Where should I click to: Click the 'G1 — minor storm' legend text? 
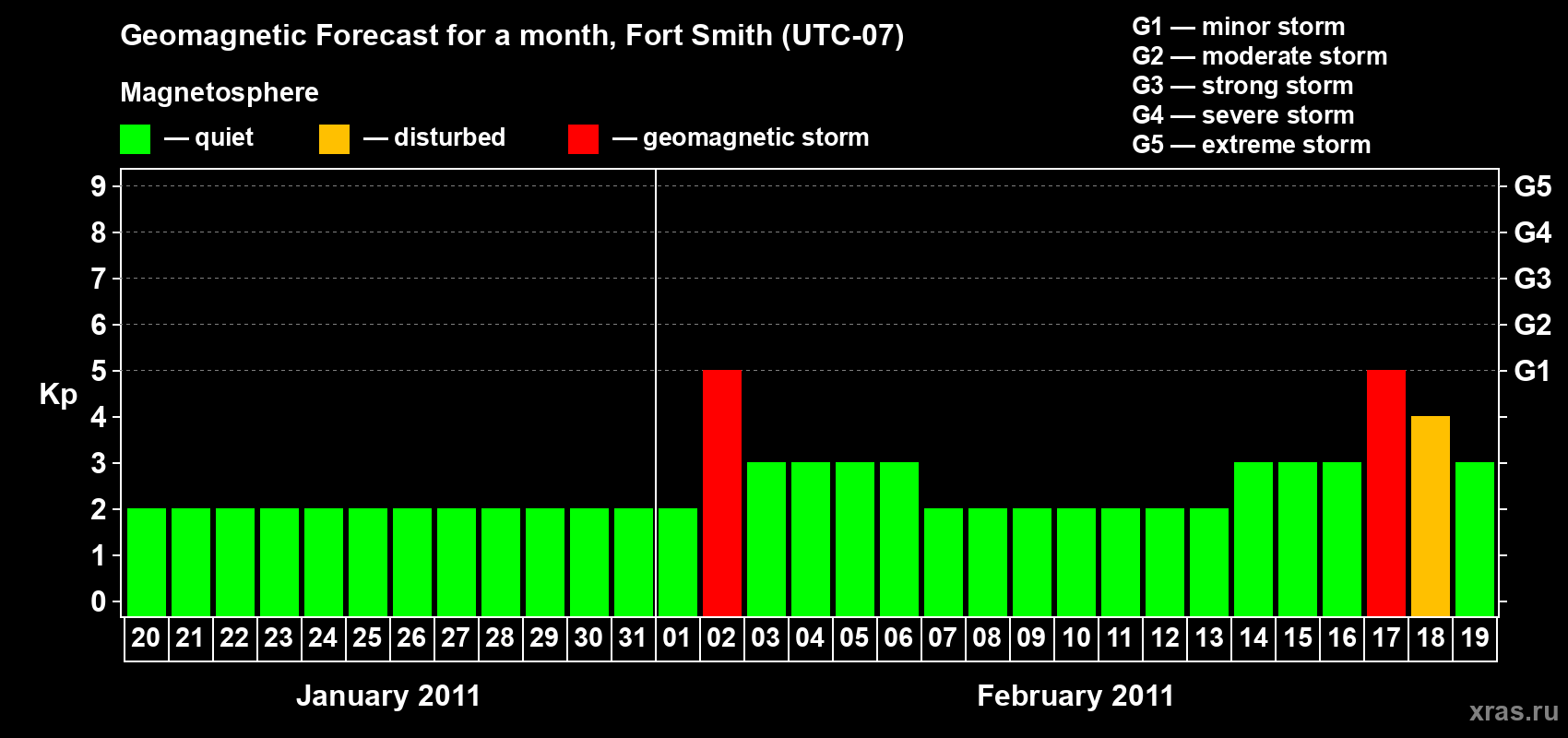pyautogui.click(x=1239, y=27)
